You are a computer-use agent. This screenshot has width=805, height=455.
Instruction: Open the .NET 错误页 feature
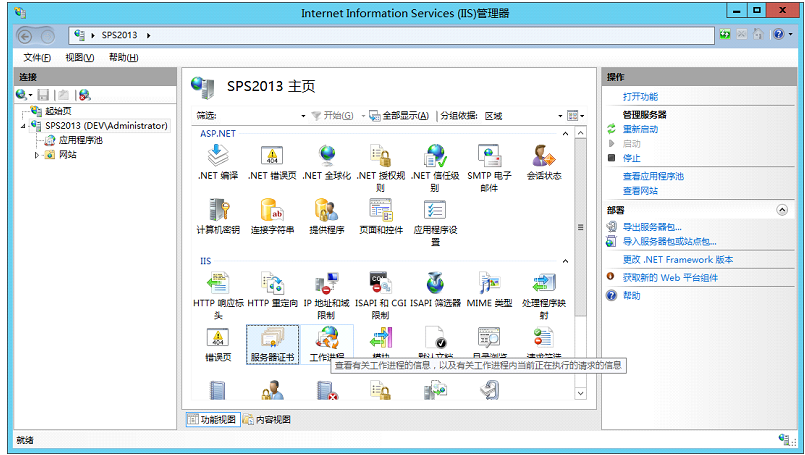click(272, 162)
